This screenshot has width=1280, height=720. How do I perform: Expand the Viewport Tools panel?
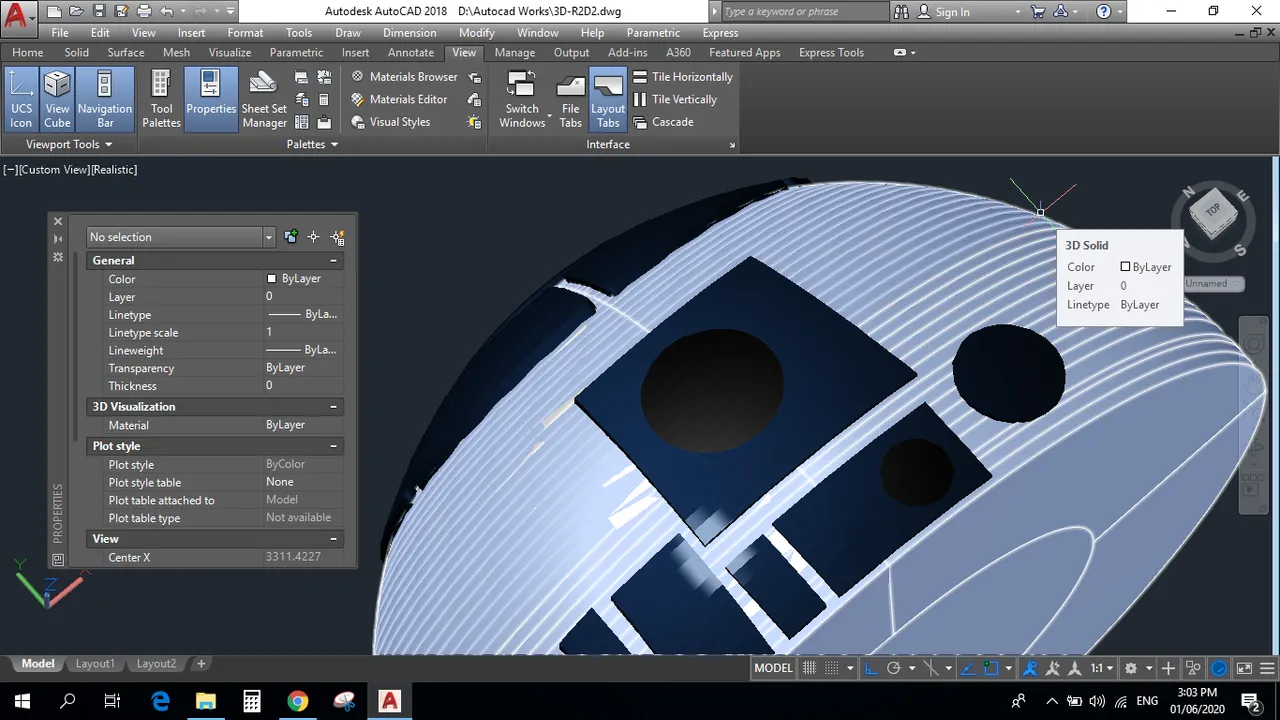coord(68,144)
